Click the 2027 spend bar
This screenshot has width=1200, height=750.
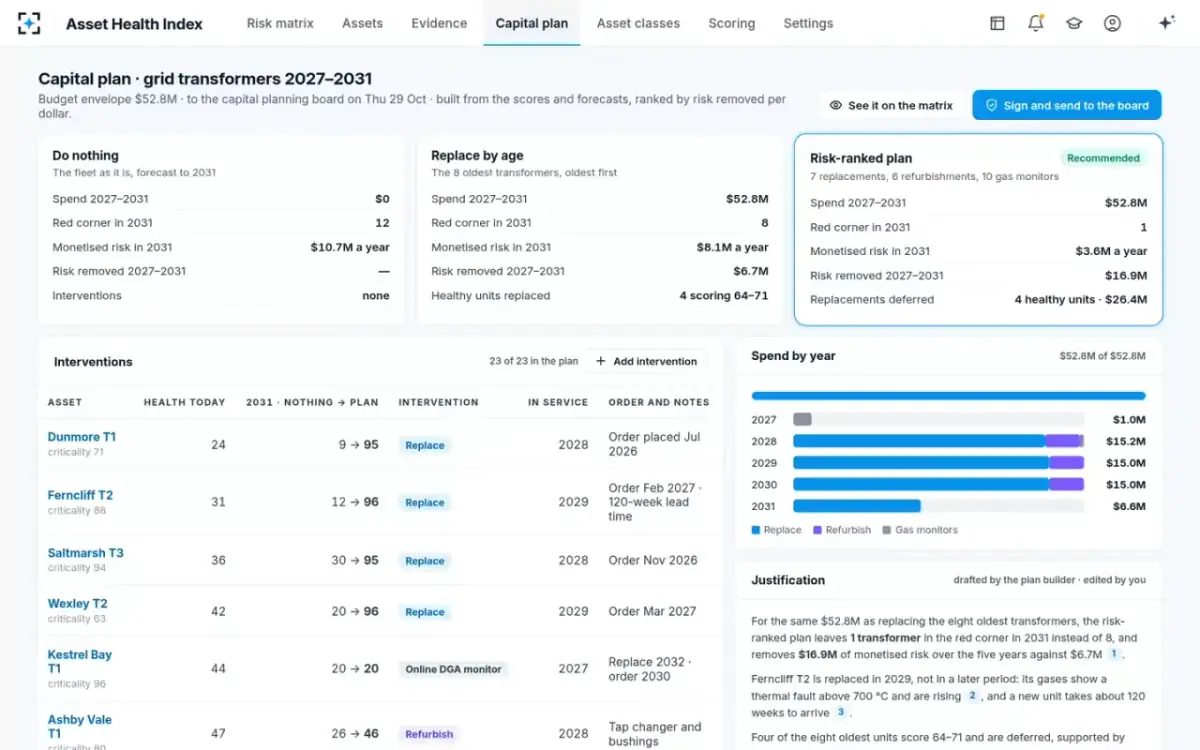(938, 420)
